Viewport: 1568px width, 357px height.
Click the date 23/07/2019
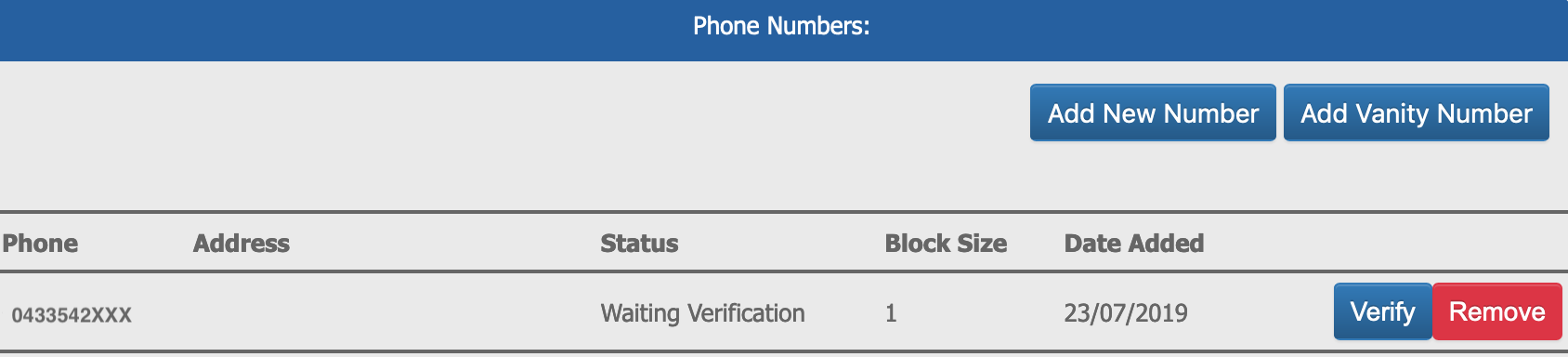[x=1126, y=313]
